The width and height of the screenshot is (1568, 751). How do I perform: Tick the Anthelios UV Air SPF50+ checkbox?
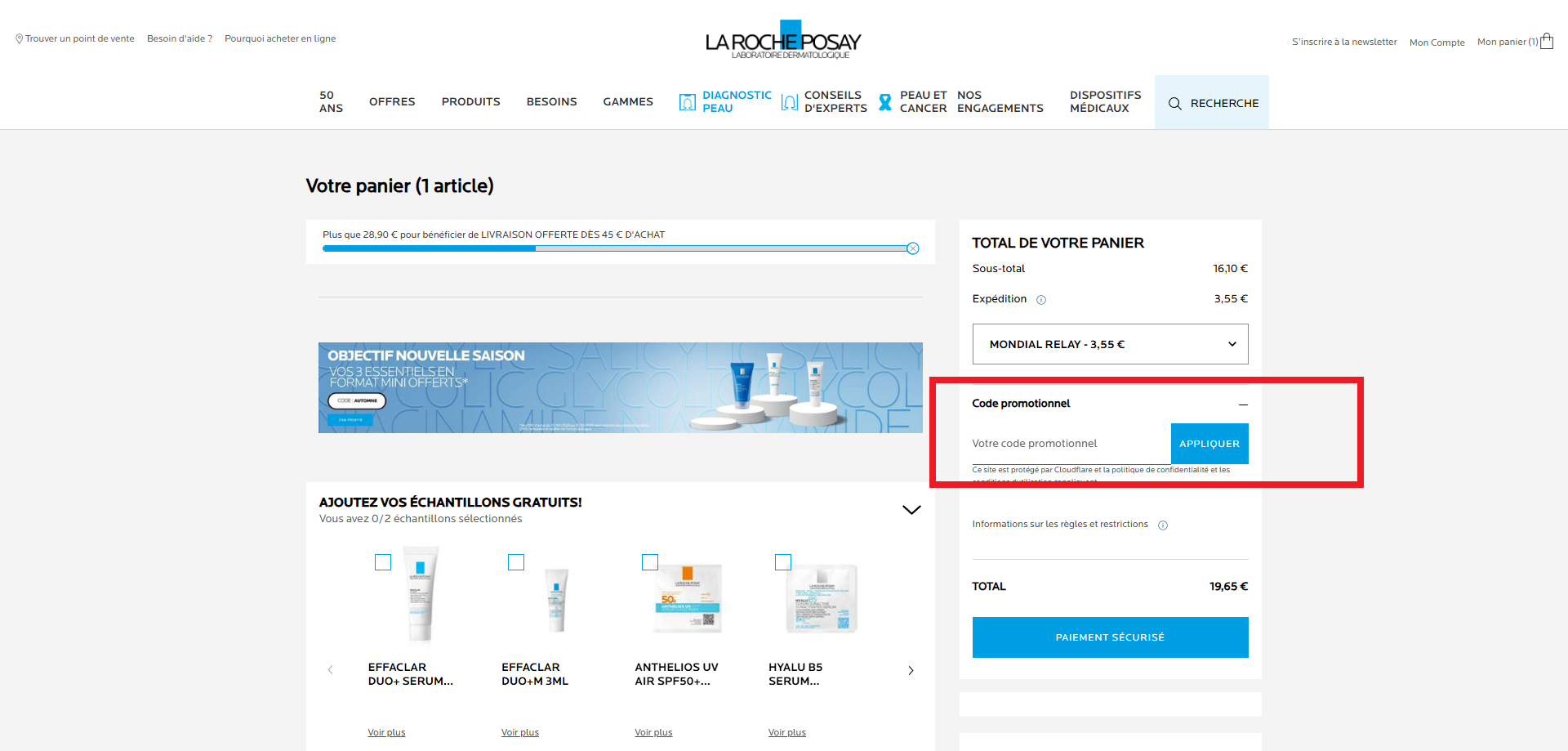pos(650,562)
